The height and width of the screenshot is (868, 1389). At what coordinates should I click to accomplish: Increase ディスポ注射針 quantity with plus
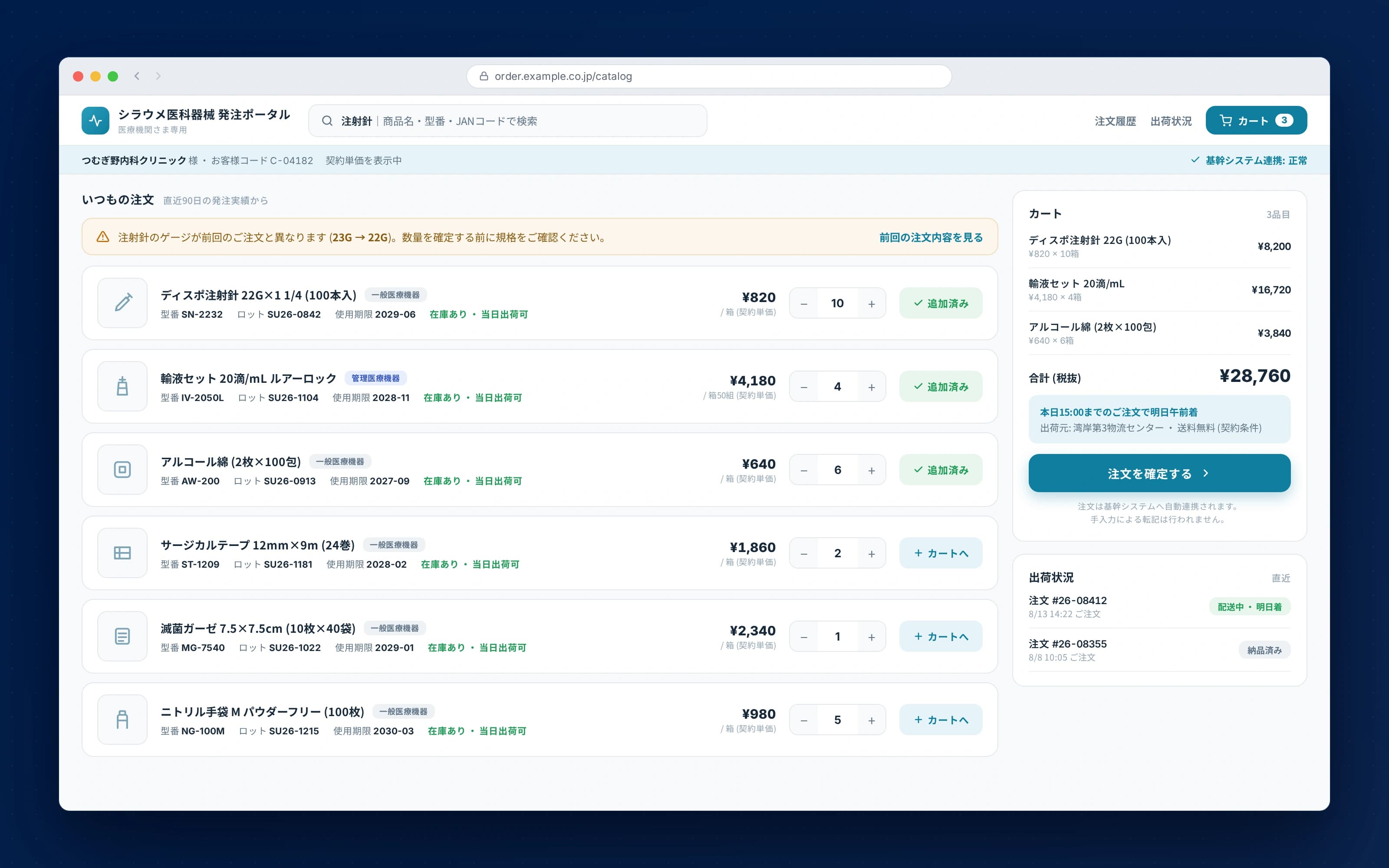pos(871,303)
